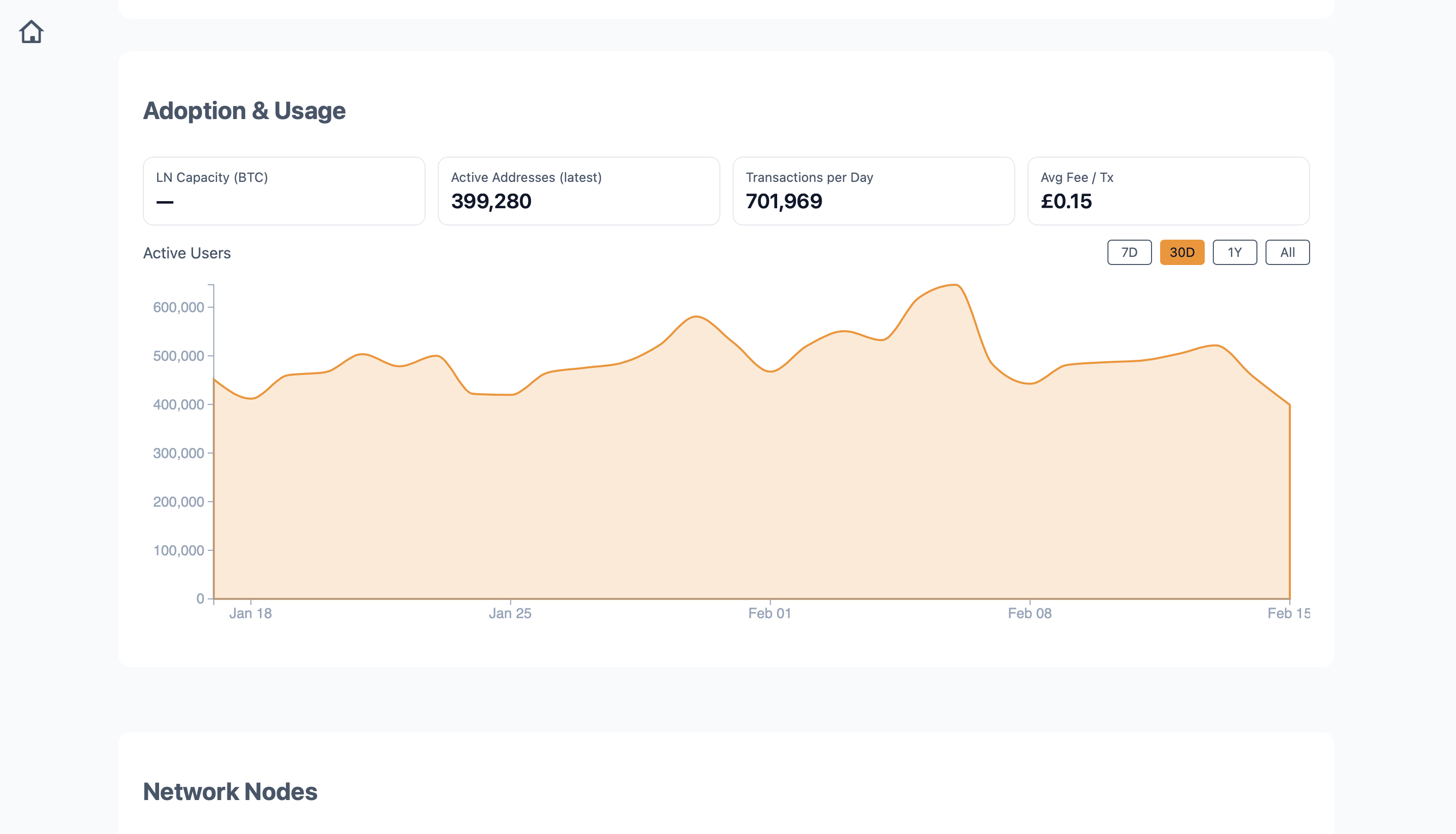Click the 701,969 transactions value
Viewport: 1456px width, 834px height.
[x=784, y=202]
